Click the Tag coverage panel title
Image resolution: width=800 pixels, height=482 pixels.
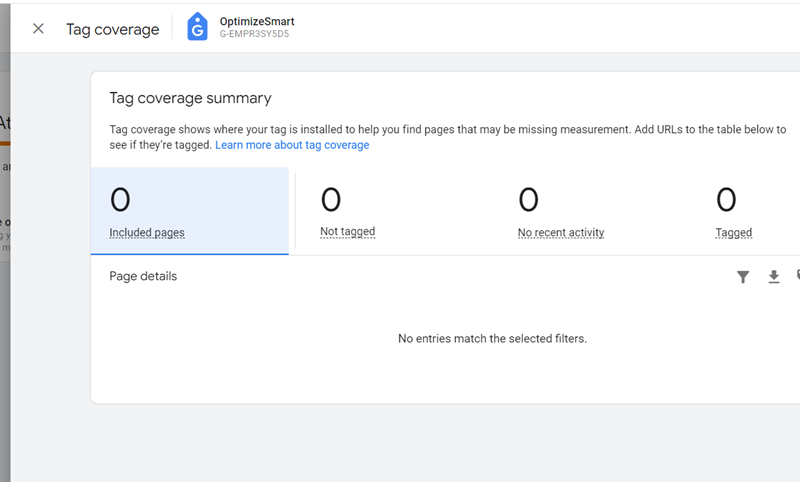(x=113, y=29)
